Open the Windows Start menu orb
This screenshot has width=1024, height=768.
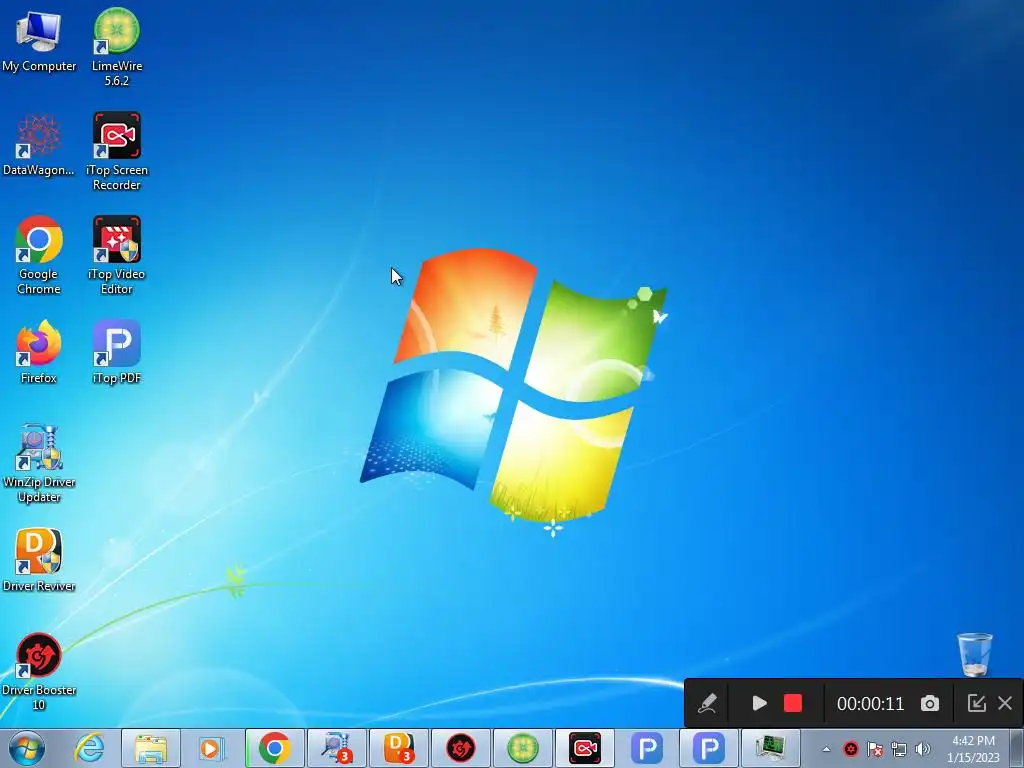click(27, 748)
